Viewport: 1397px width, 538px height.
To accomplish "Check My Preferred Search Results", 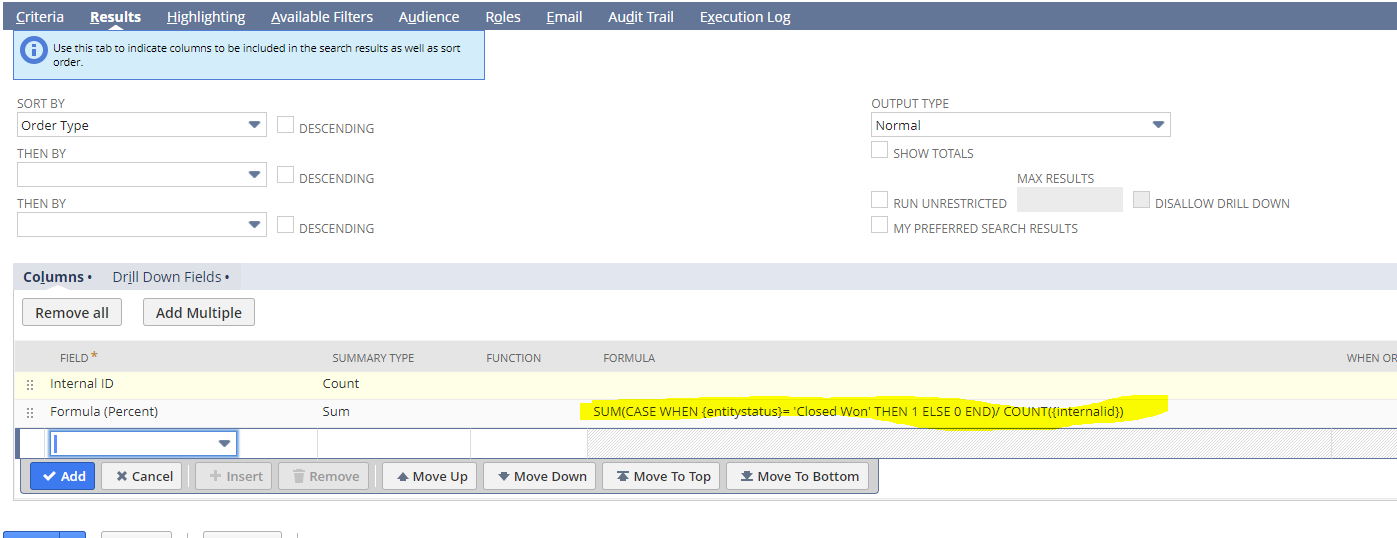I will point(879,225).
